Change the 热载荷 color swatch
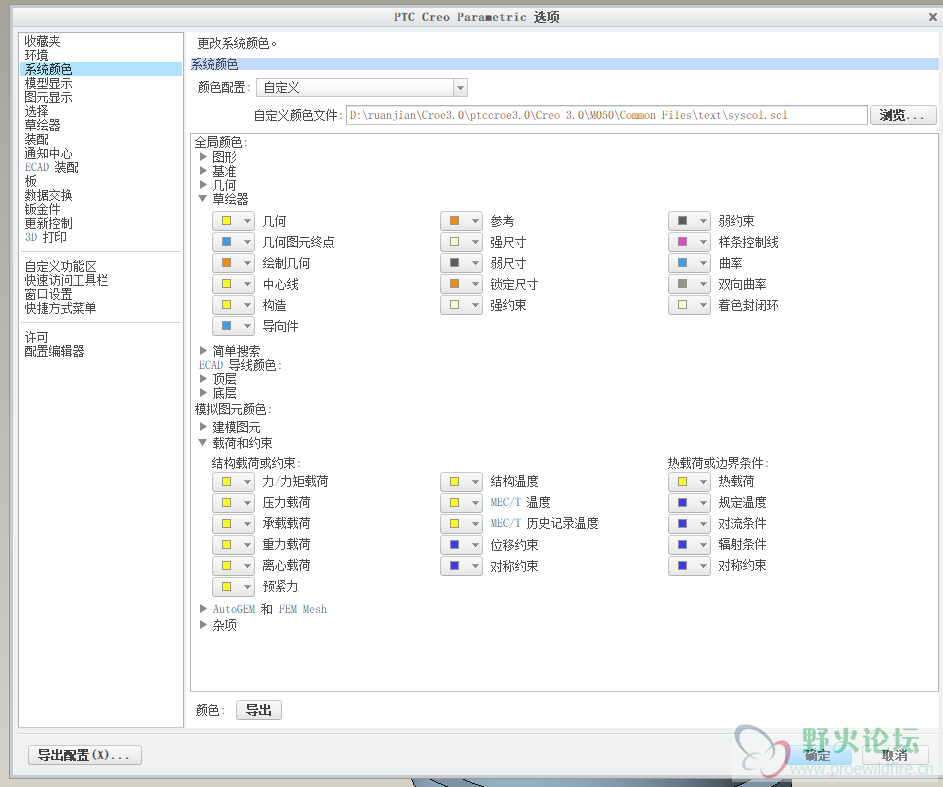943x787 pixels. (x=689, y=482)
